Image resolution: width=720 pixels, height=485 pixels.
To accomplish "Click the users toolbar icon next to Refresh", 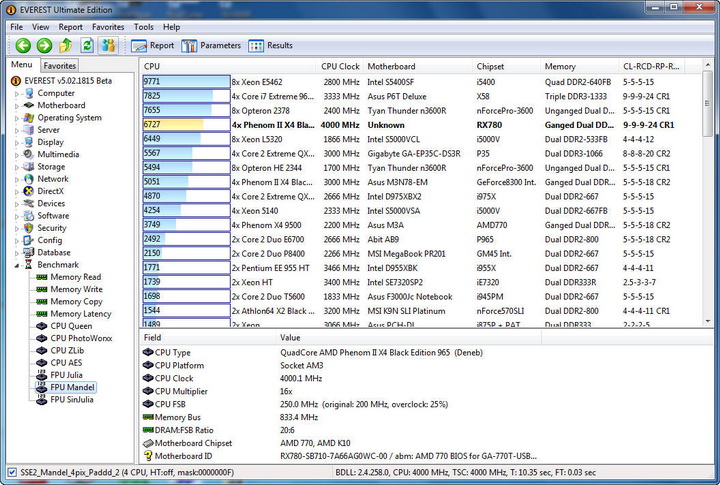I will tap(108, 45).
